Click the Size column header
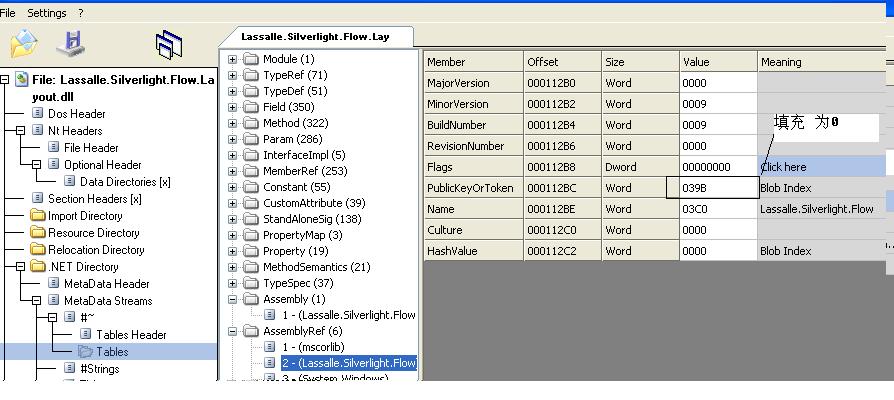 [x=640, y=62]
